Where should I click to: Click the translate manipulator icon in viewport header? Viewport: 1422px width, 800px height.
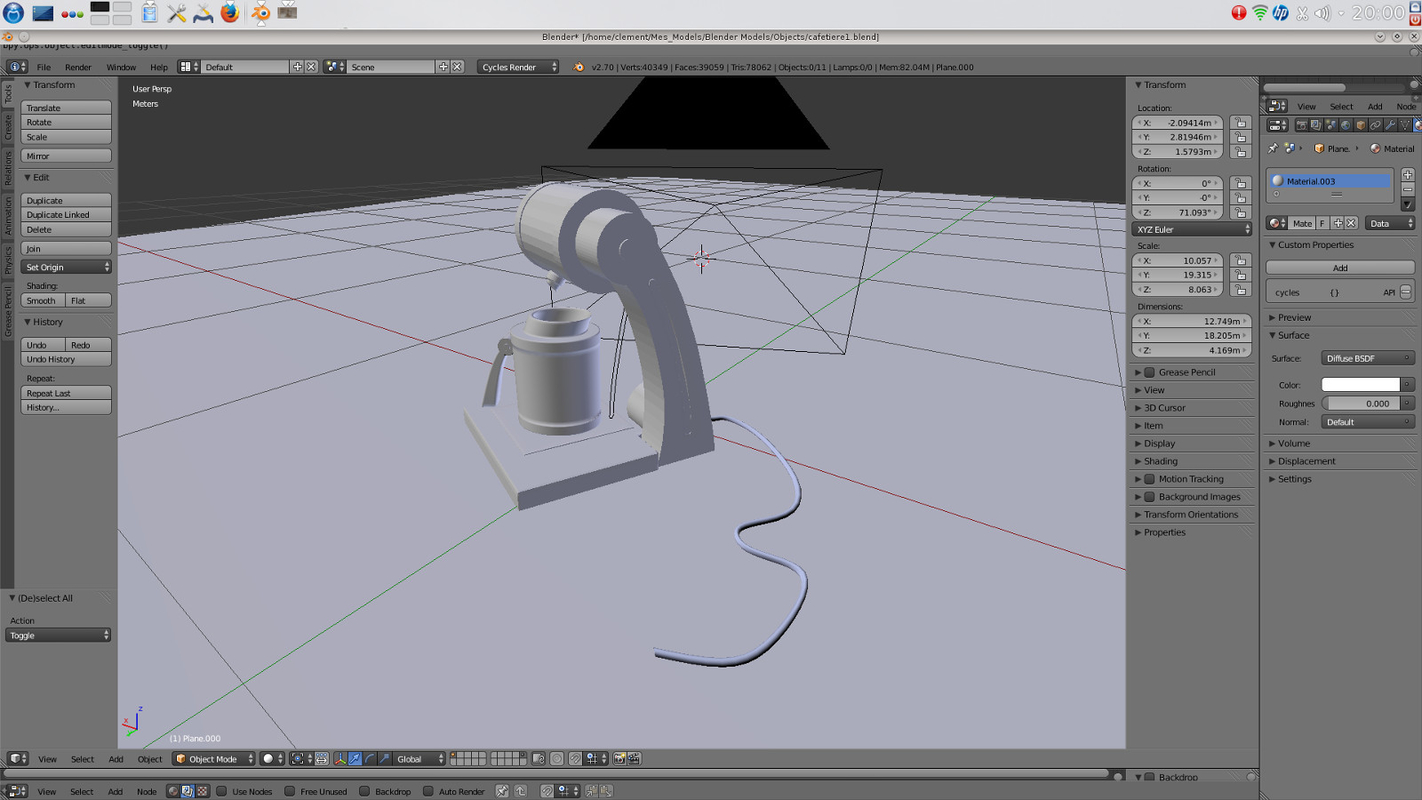click(355, 758)
